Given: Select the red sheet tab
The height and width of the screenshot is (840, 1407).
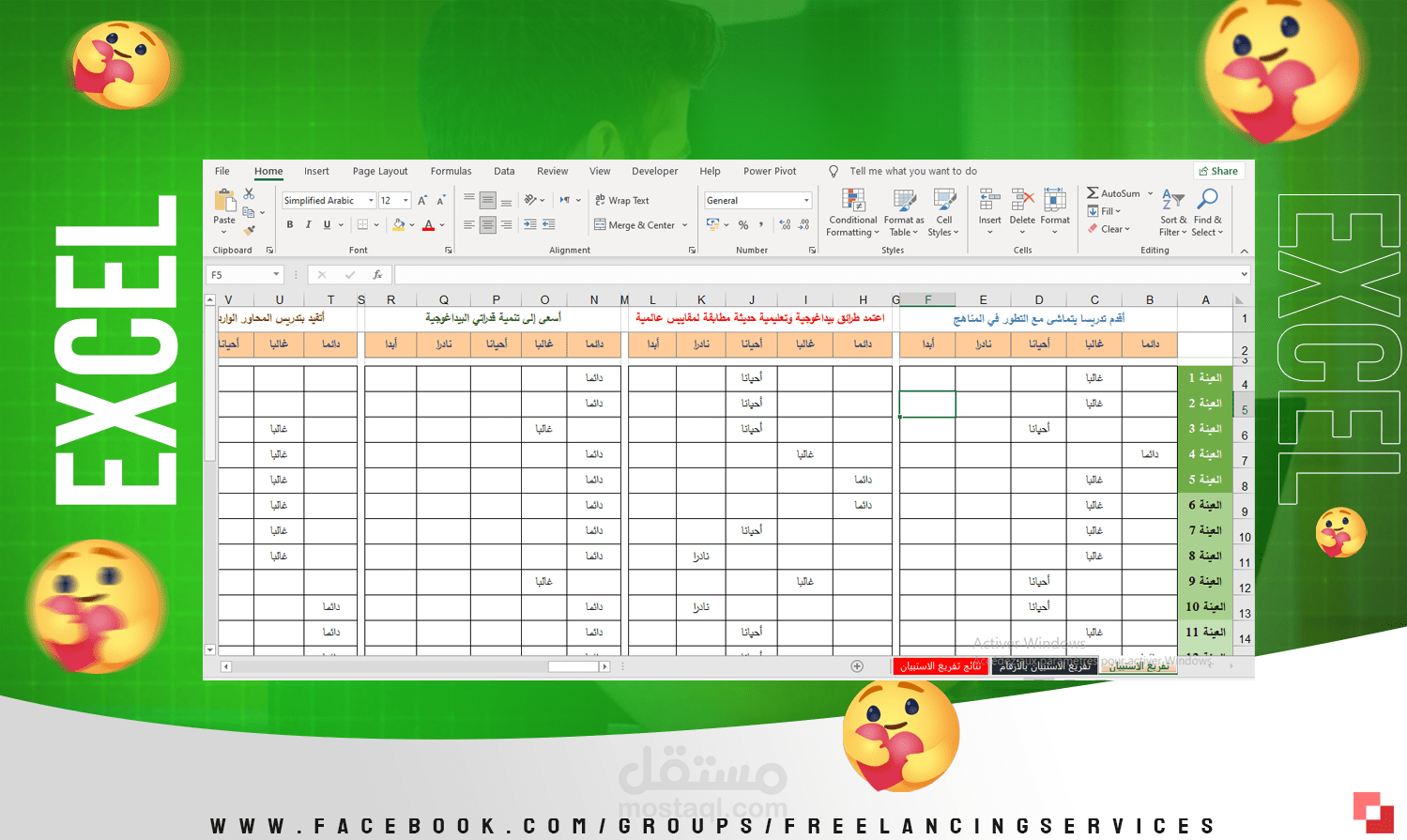Looking at the screenshot, I should [941, 665].
